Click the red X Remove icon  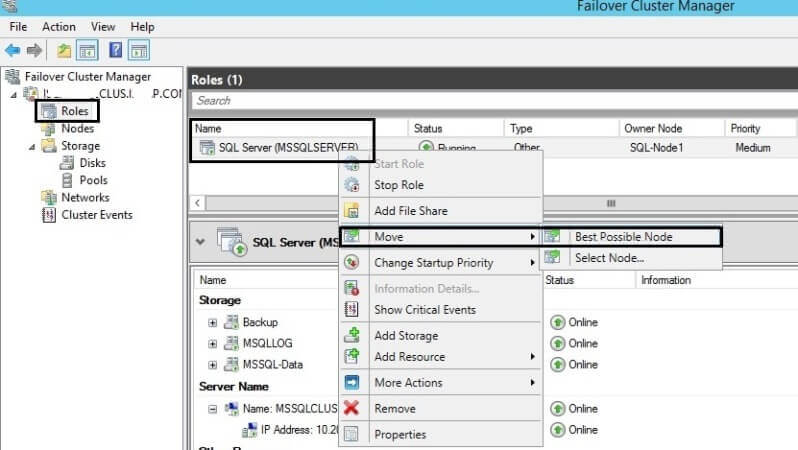(352, 408)
